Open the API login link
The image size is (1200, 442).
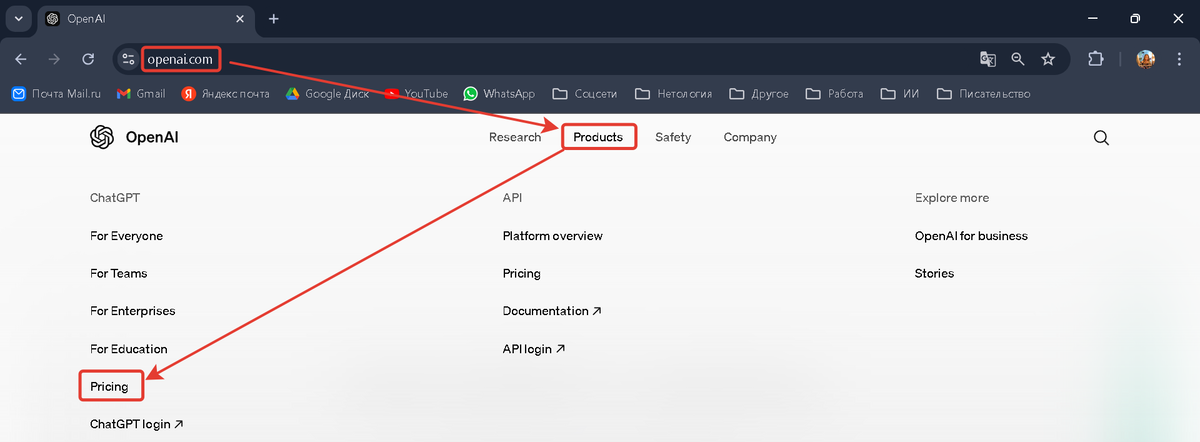[x=534, y=349]
